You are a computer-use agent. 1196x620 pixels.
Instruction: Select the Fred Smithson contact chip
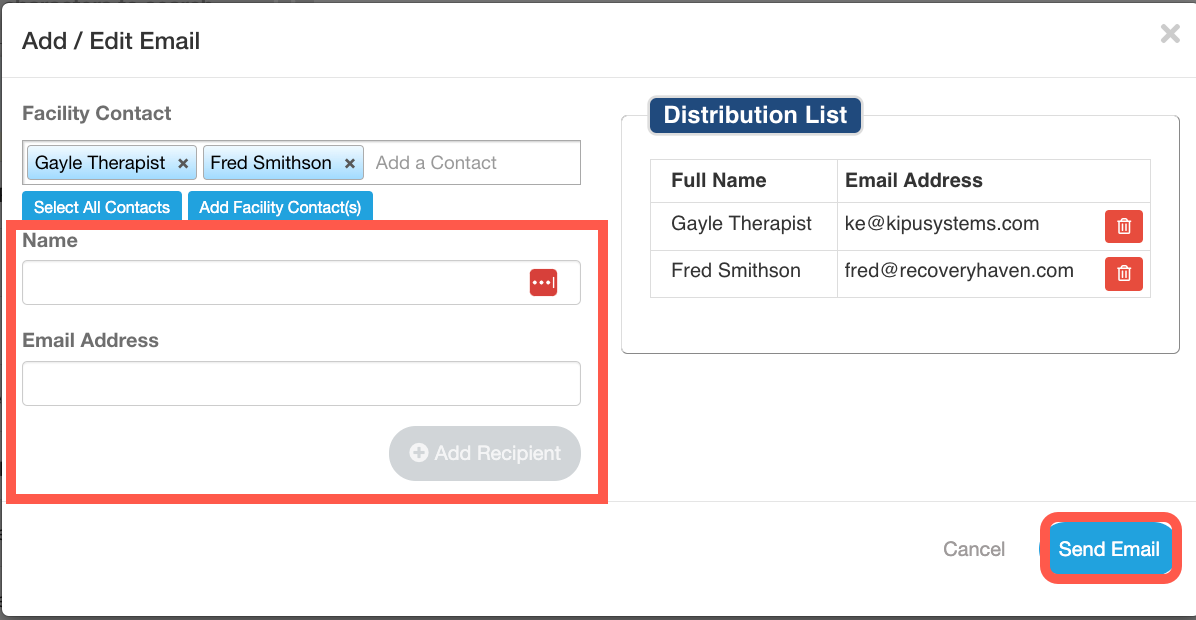click(271, 163)
